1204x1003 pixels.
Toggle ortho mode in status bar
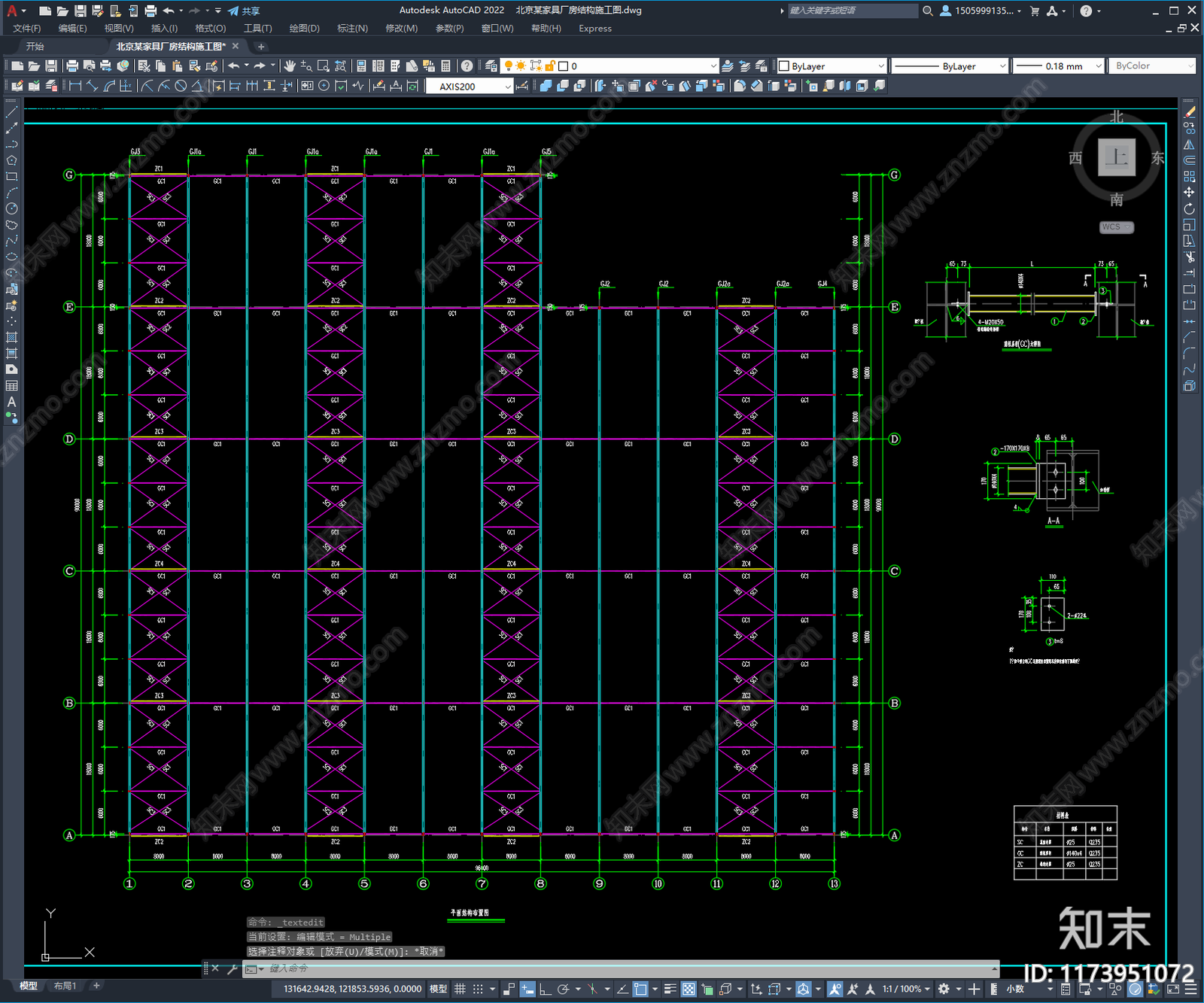pos(545,989)
